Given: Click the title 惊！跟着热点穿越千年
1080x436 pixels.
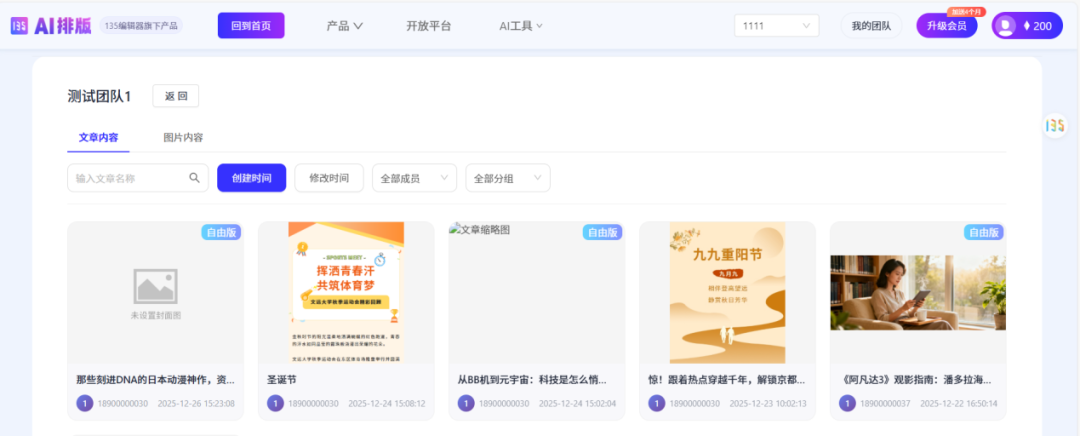Looking at the screenshot, I should pos(727,380).
